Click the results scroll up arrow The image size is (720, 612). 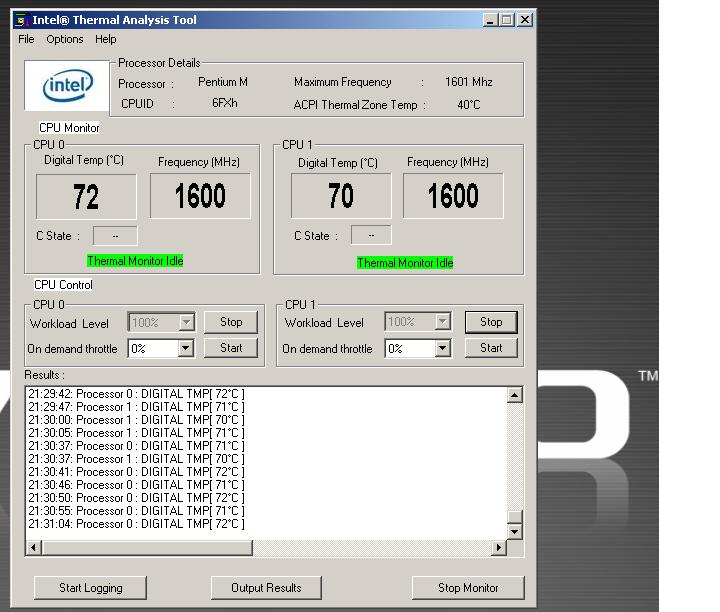tap(515, 395)
